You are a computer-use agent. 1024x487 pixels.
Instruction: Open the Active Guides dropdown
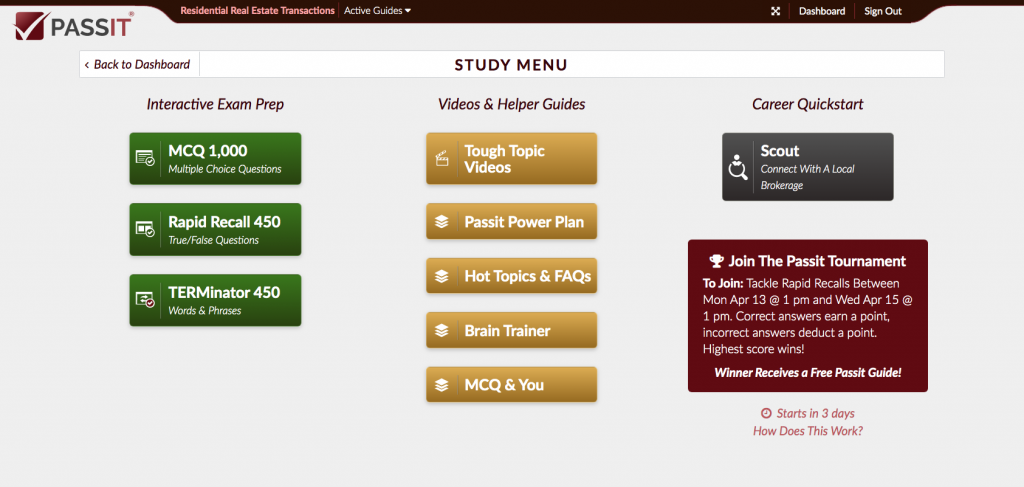point(377,10)
